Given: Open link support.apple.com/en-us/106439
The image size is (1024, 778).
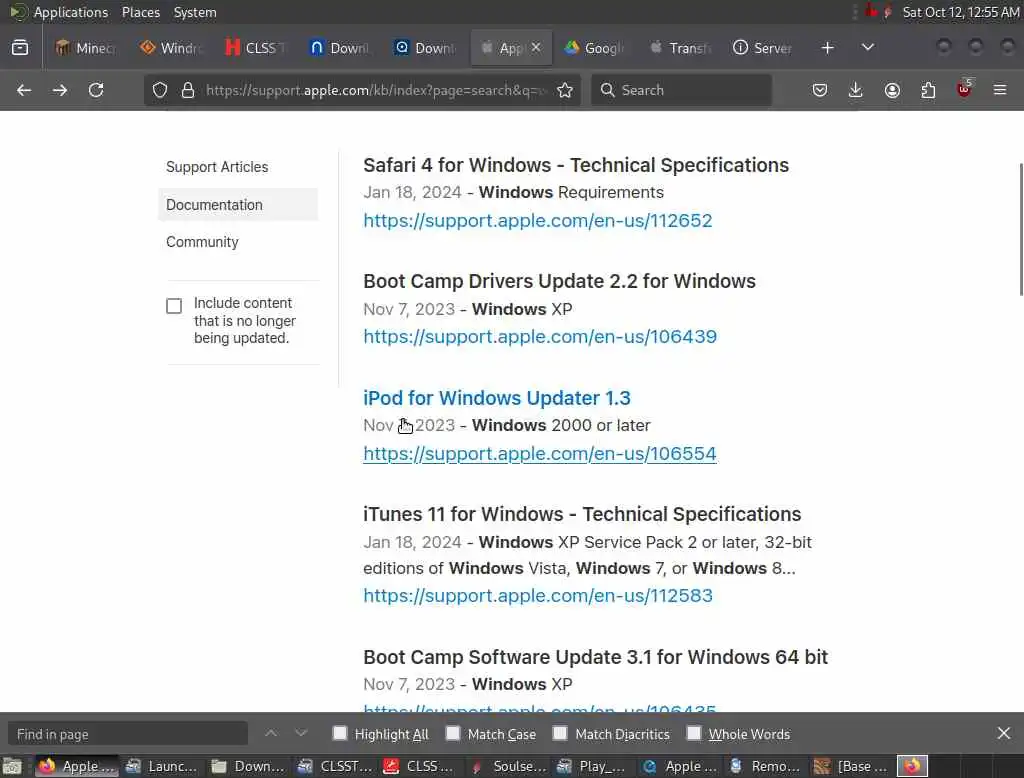Looking at the screenshot, I should click(540, 336).
